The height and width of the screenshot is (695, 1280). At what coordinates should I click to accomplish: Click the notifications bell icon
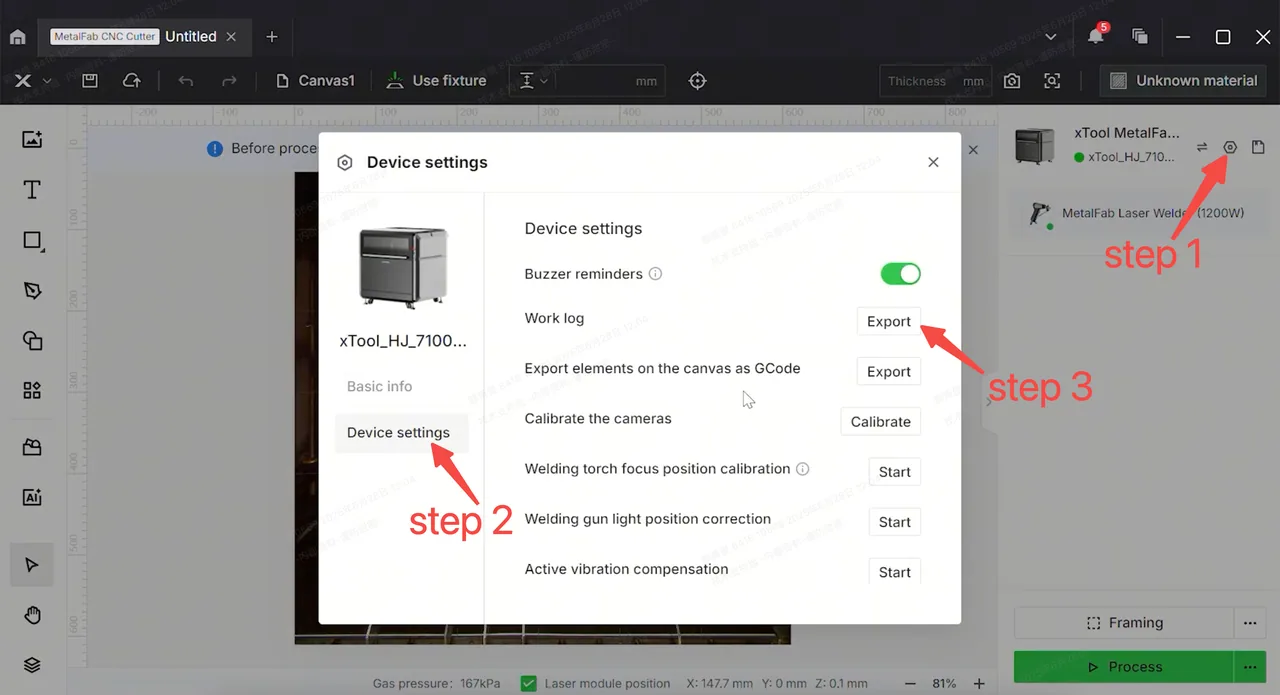tap(1096, 36)
